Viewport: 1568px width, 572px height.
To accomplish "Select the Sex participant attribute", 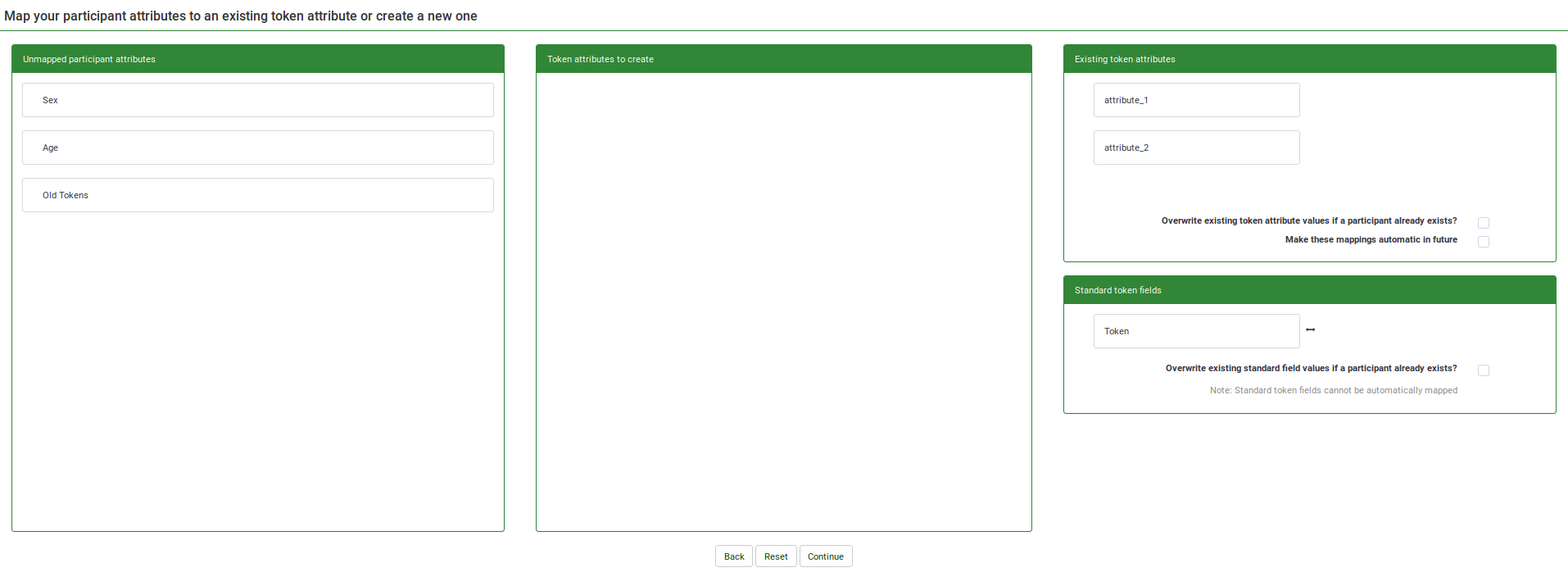I will [x=257, y=100].
